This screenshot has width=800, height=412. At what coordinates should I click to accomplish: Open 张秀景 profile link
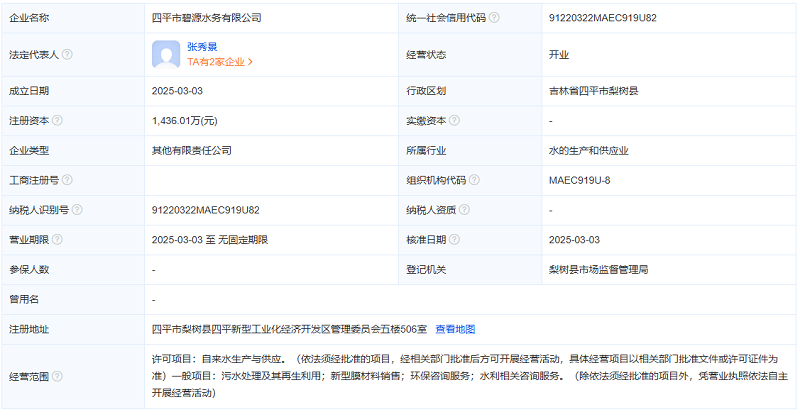(x=202, y=47)
